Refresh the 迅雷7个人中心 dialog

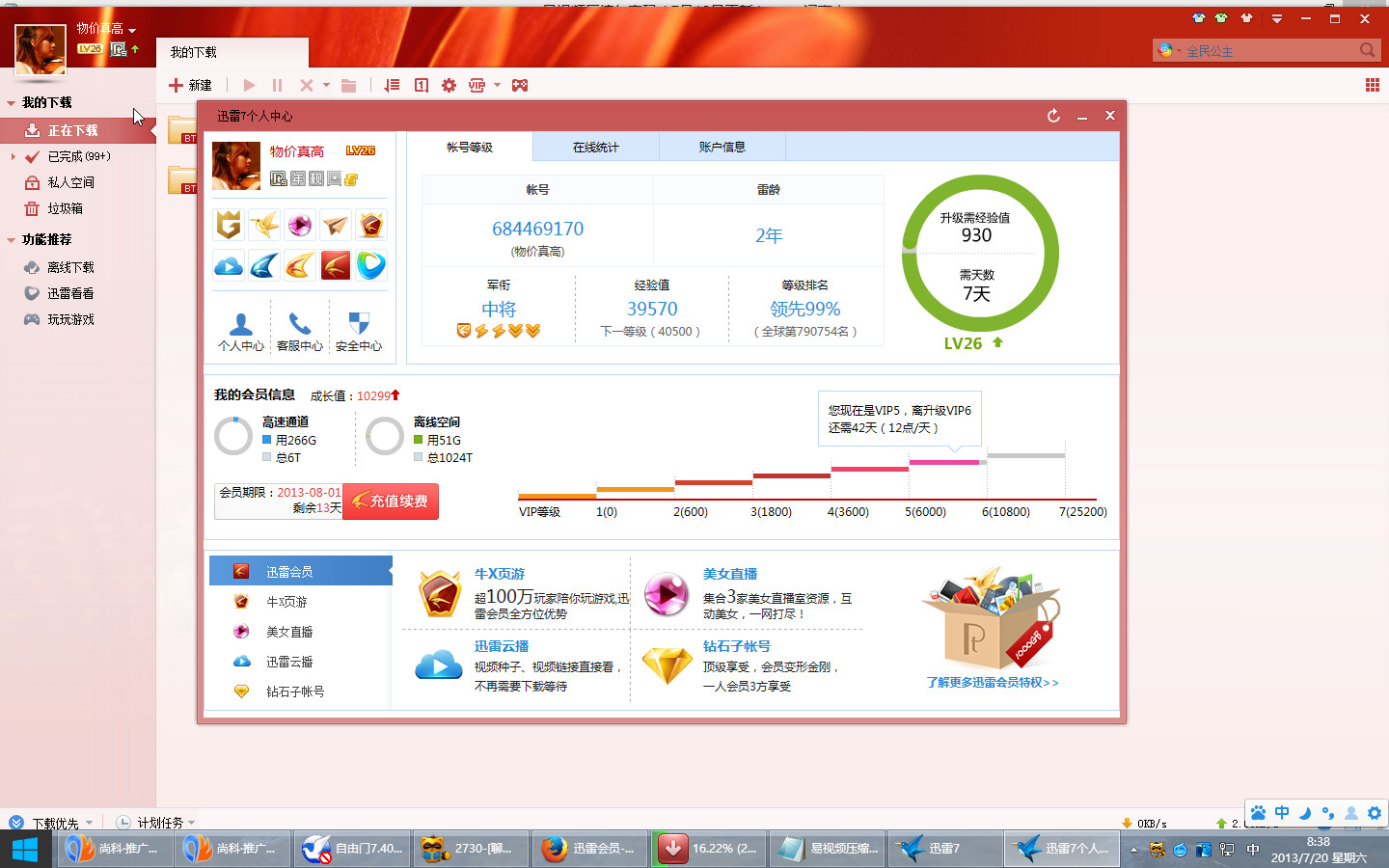click(x=1053, y=116)
